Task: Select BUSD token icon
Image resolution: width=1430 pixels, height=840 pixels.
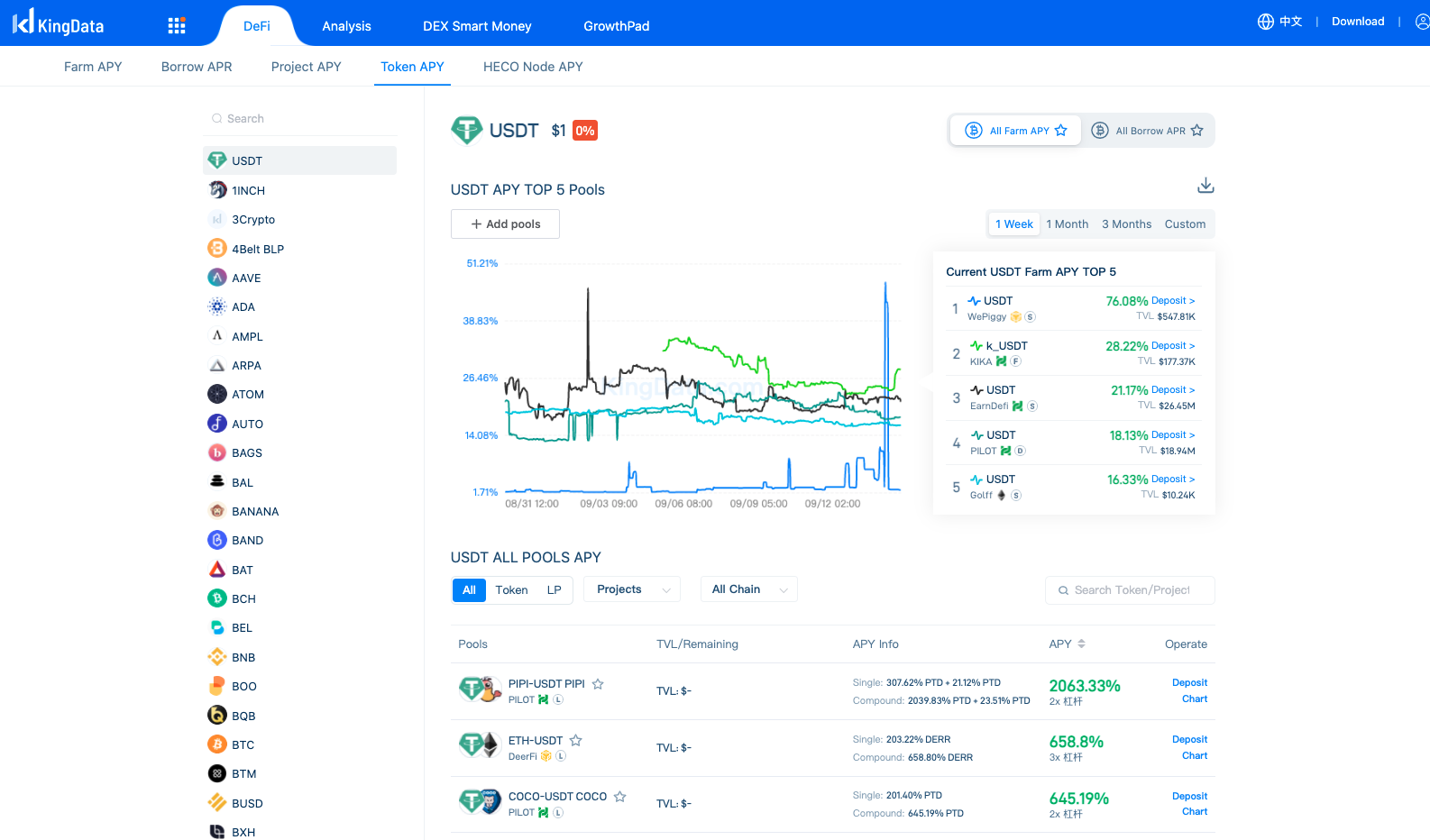Action: 217,803
